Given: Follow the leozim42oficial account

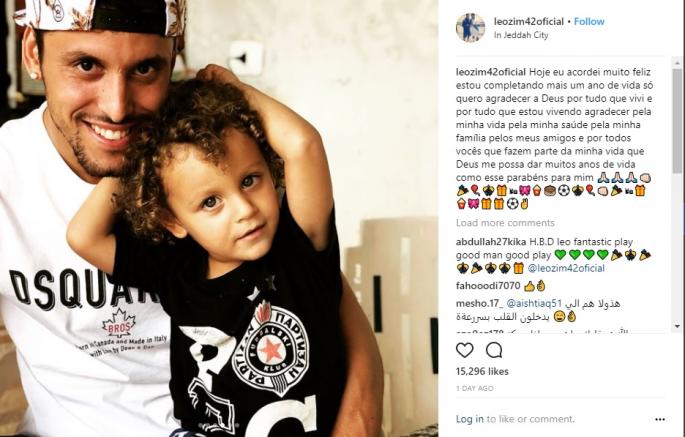Looking at the screenshot, I should point(589,21).
